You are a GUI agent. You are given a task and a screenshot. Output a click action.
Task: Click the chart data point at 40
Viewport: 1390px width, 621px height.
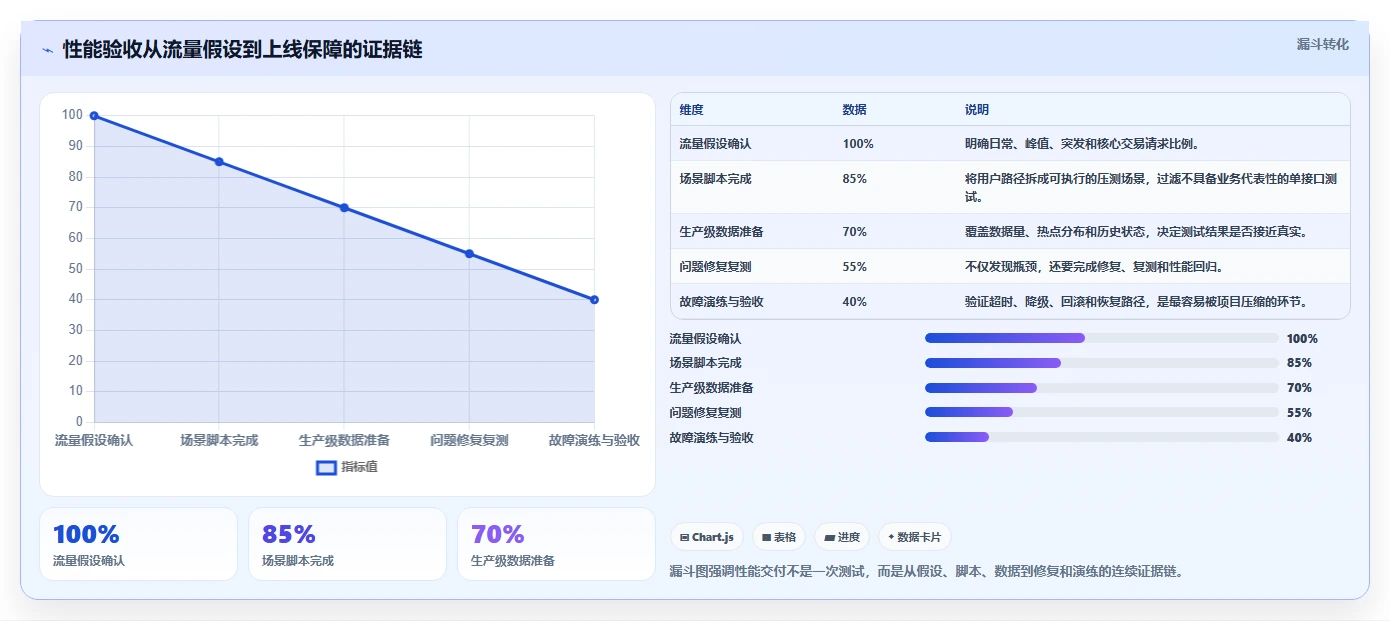[x=594, y=300]
